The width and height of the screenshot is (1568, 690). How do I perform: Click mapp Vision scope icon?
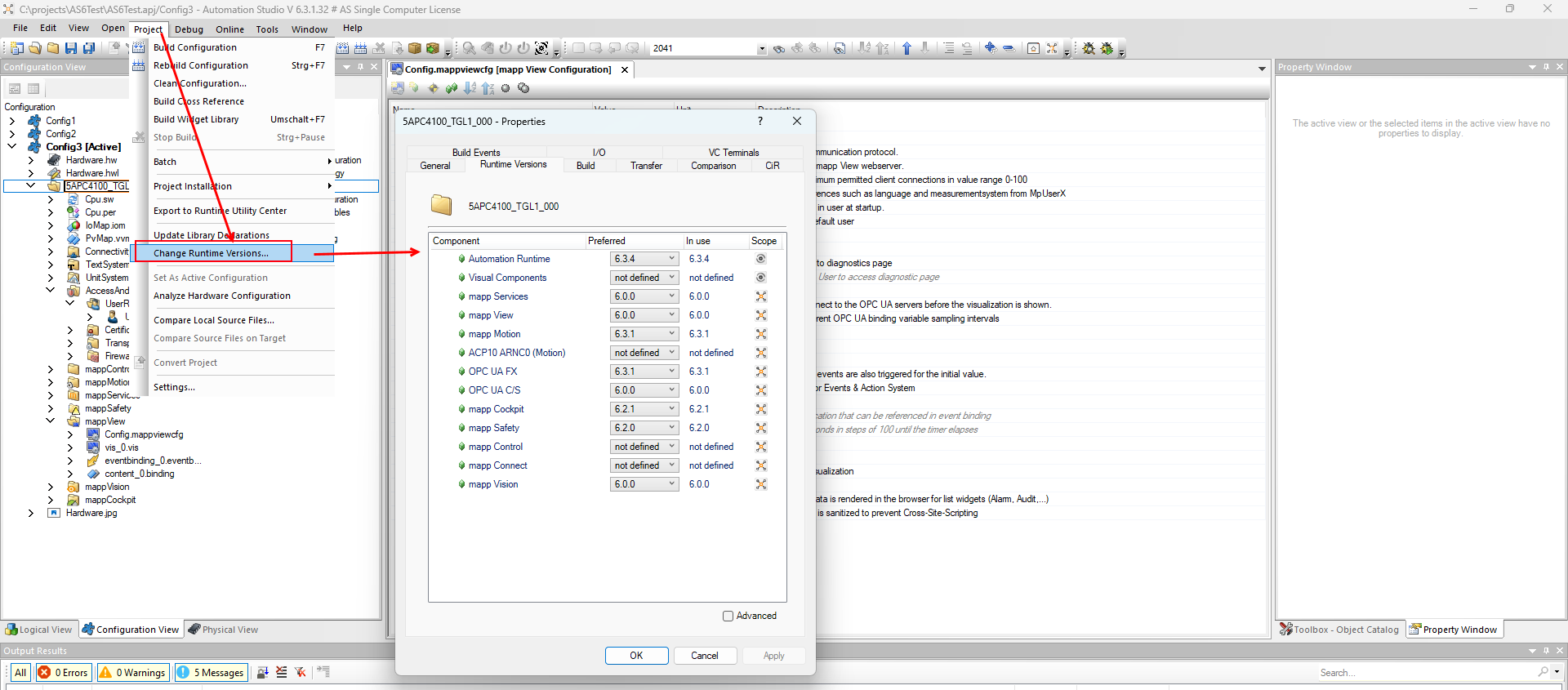(761, 484)
